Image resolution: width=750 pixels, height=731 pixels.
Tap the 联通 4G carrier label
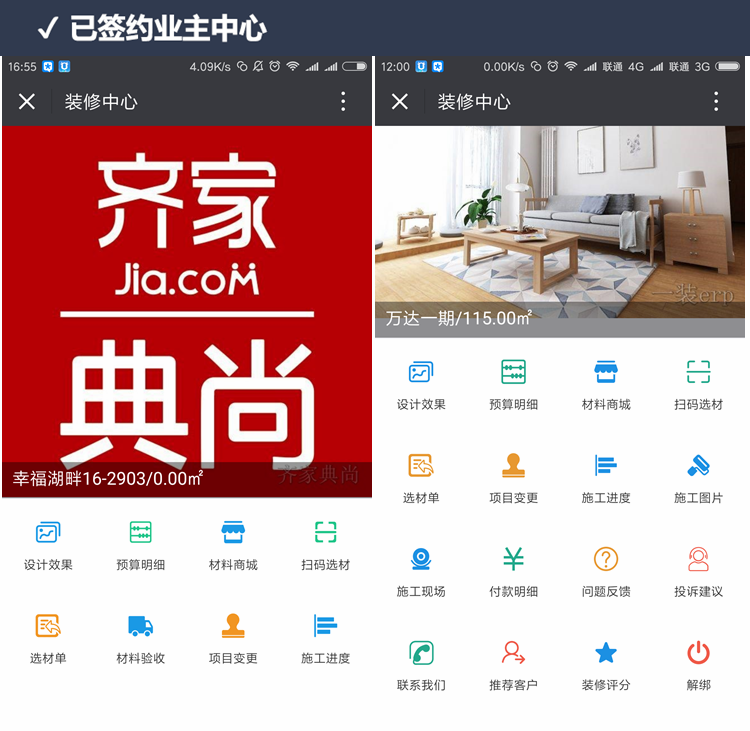(623, 66)
